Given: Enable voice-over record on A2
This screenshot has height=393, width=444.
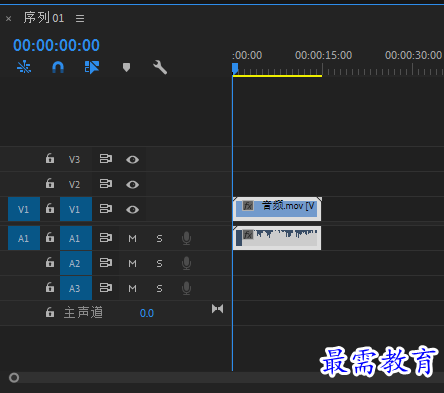Looking at the screenshot, I should 186,264.
